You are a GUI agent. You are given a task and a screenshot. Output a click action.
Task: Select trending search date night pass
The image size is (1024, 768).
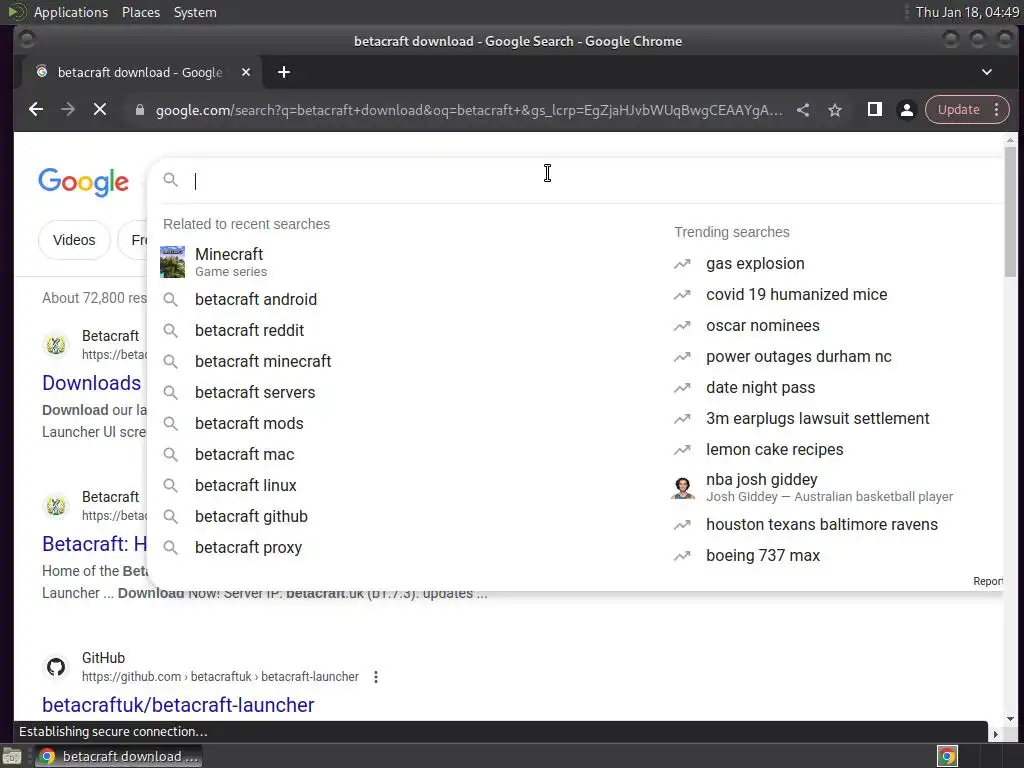click(x=760, y=388)
